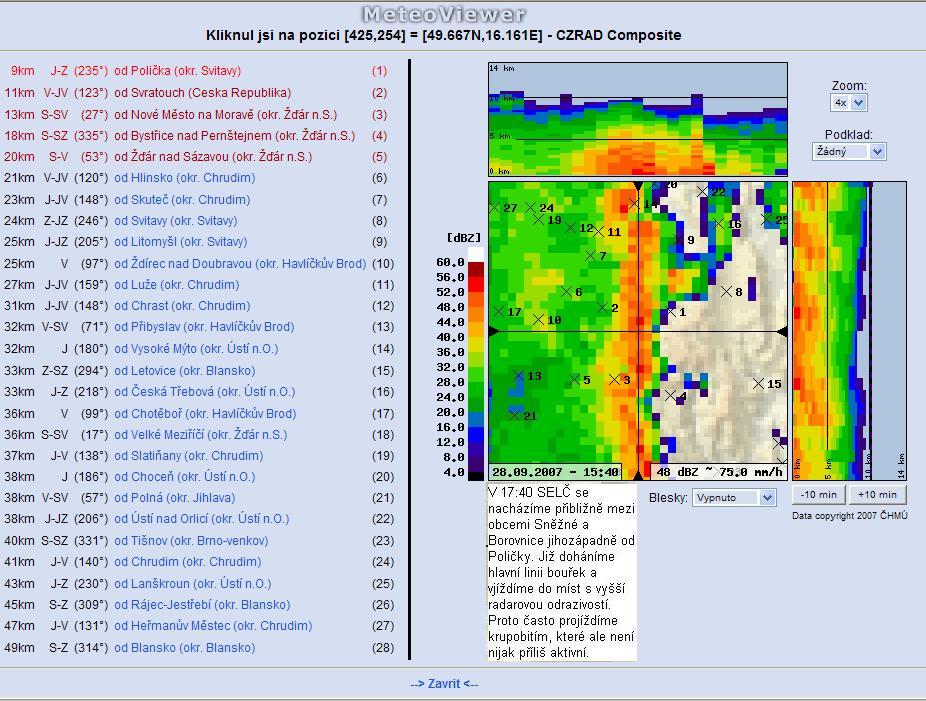This screenshot has height=701, width=926.
Task: Open the Vysoké Mýto link
Action: click(196, 348)
